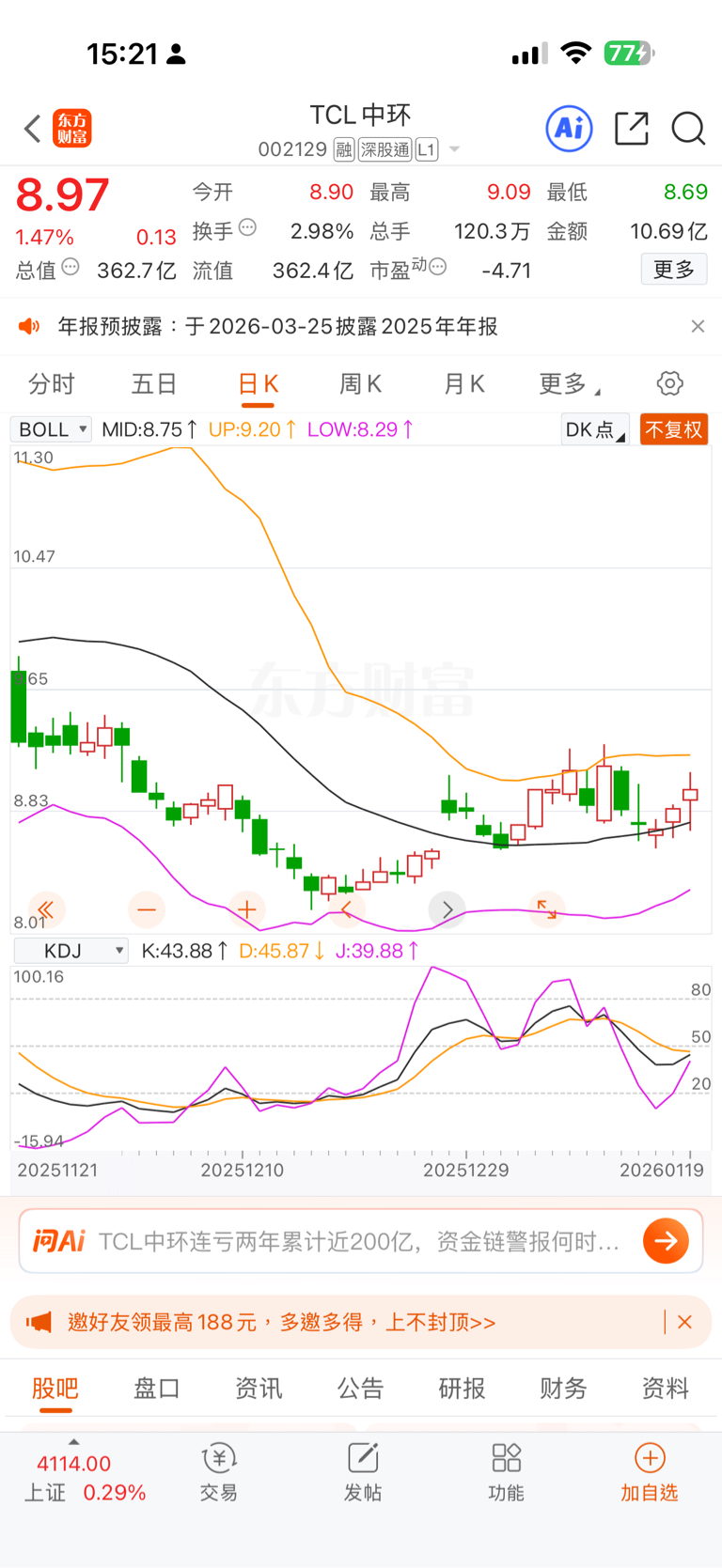Tap the left arrow chart step icon
Viewport: 722px width, 1568px height.
point(347,909)
